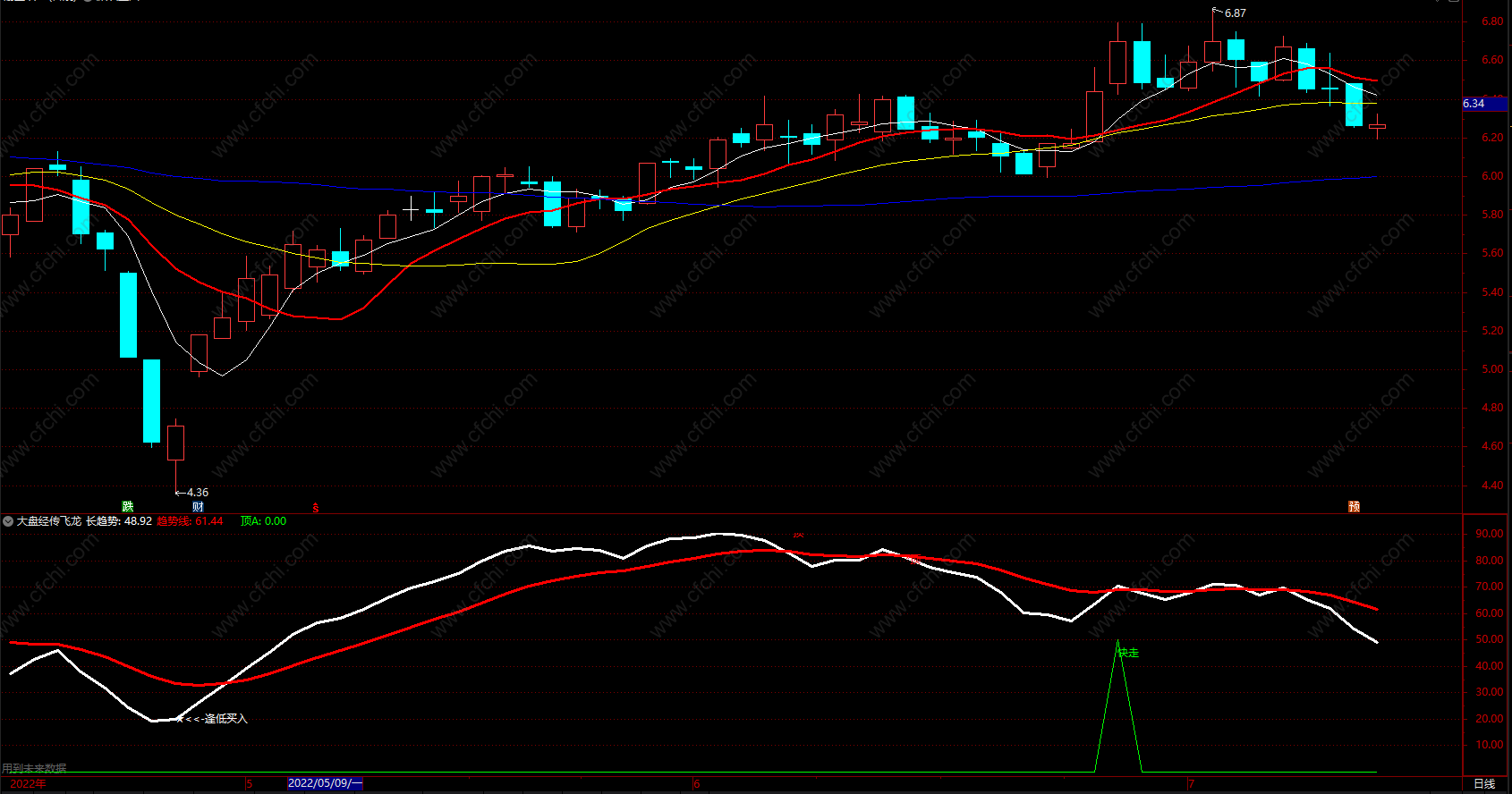Click the red S signal marker
Screen dimensions: 1512x794
pos(315,507)
